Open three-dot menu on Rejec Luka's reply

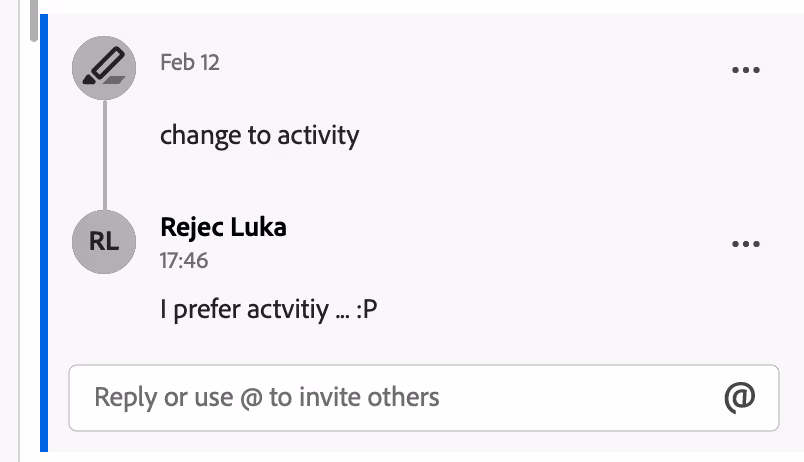(746, 243)
